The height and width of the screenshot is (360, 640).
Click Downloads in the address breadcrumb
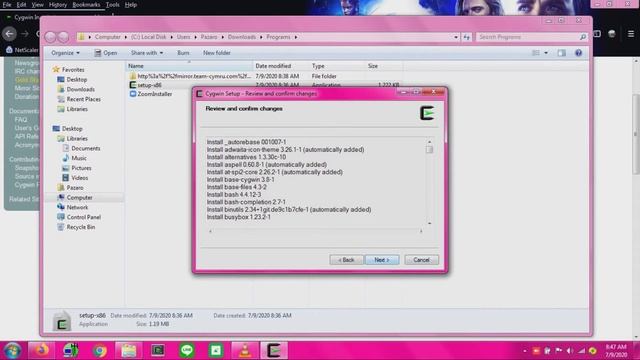(x=242, y=37)
